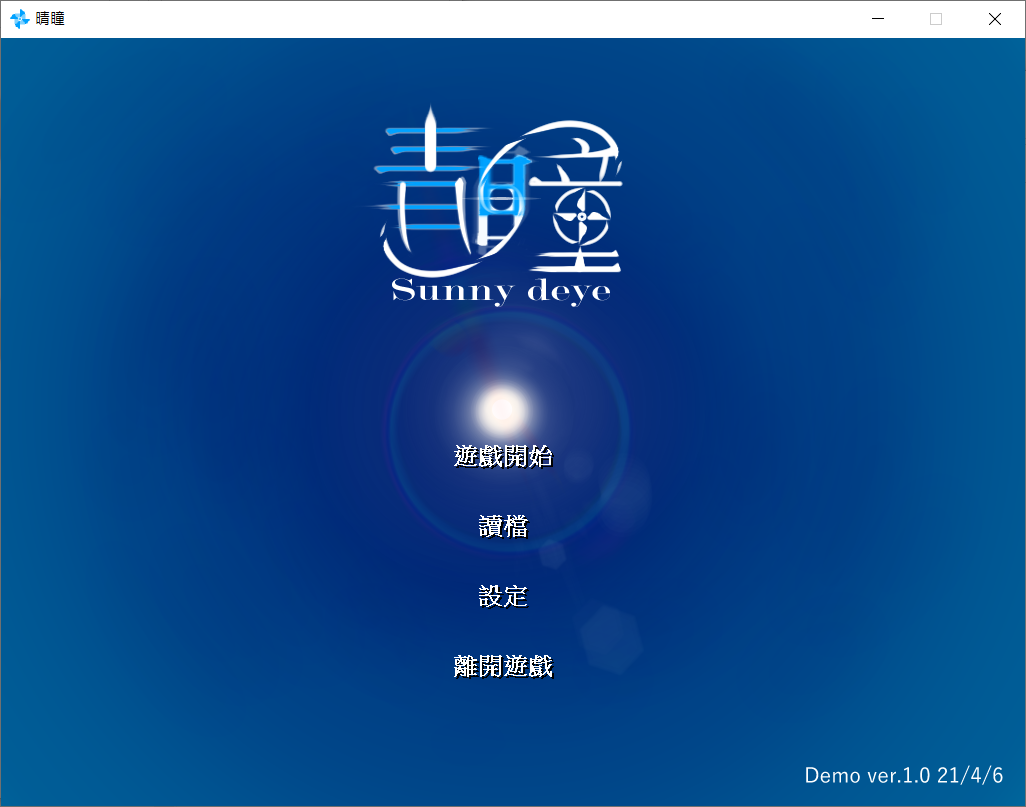1026x807 pixels.
Task: Start the game with 遊戲開始
Action: [x=503, y=457]
